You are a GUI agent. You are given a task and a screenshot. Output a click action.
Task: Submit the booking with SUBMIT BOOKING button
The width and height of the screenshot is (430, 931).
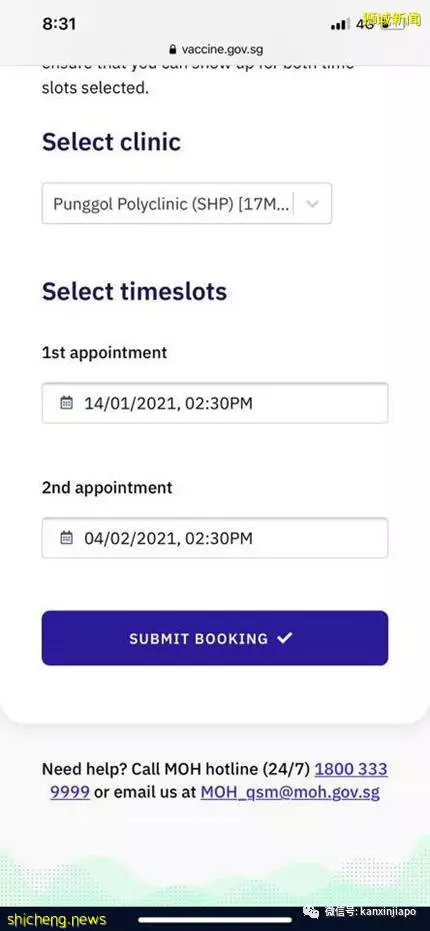tap(215, 638)
